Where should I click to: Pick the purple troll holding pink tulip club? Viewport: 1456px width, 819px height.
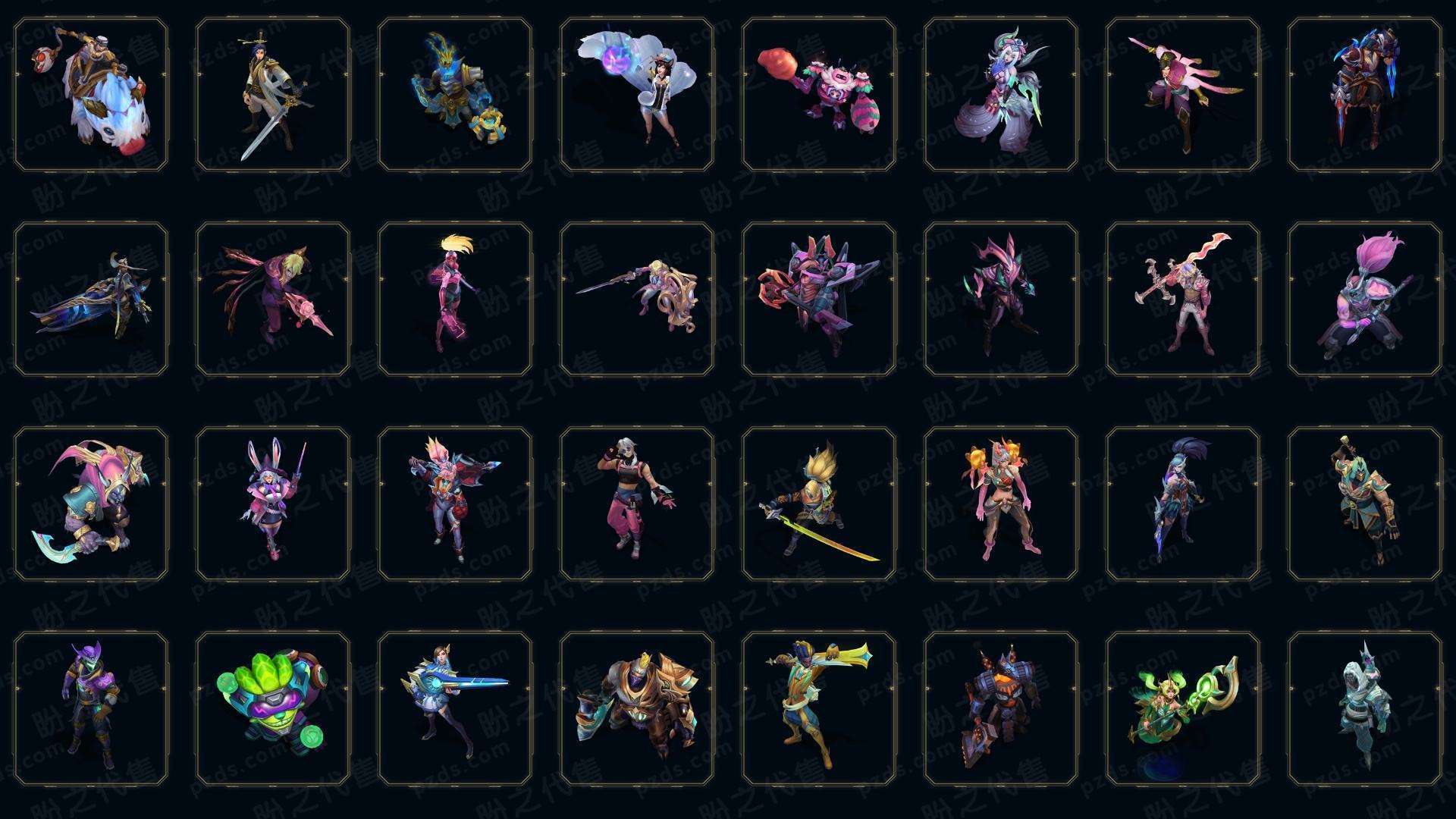point(1365,299)
